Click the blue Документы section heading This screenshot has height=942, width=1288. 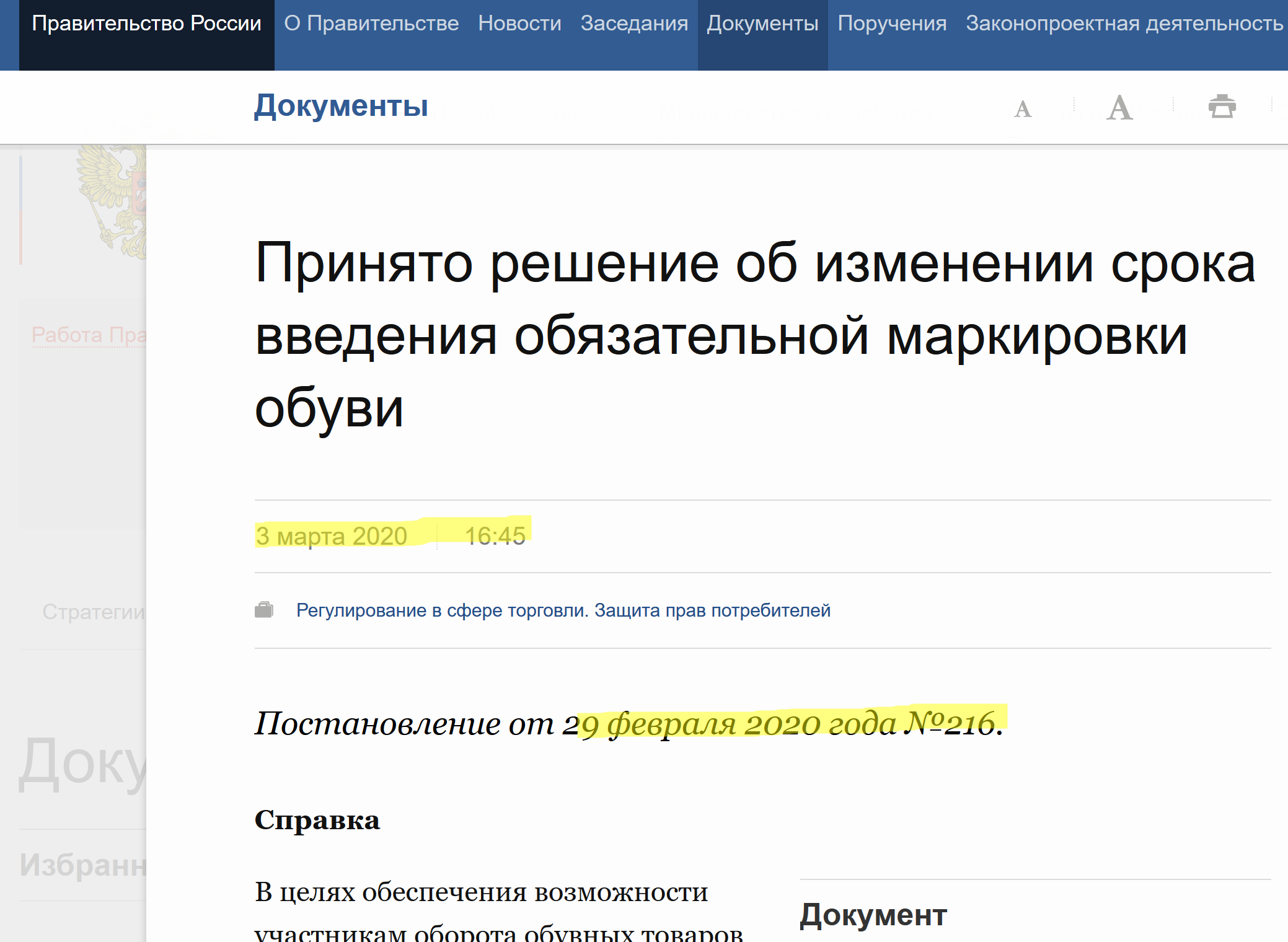341,106
